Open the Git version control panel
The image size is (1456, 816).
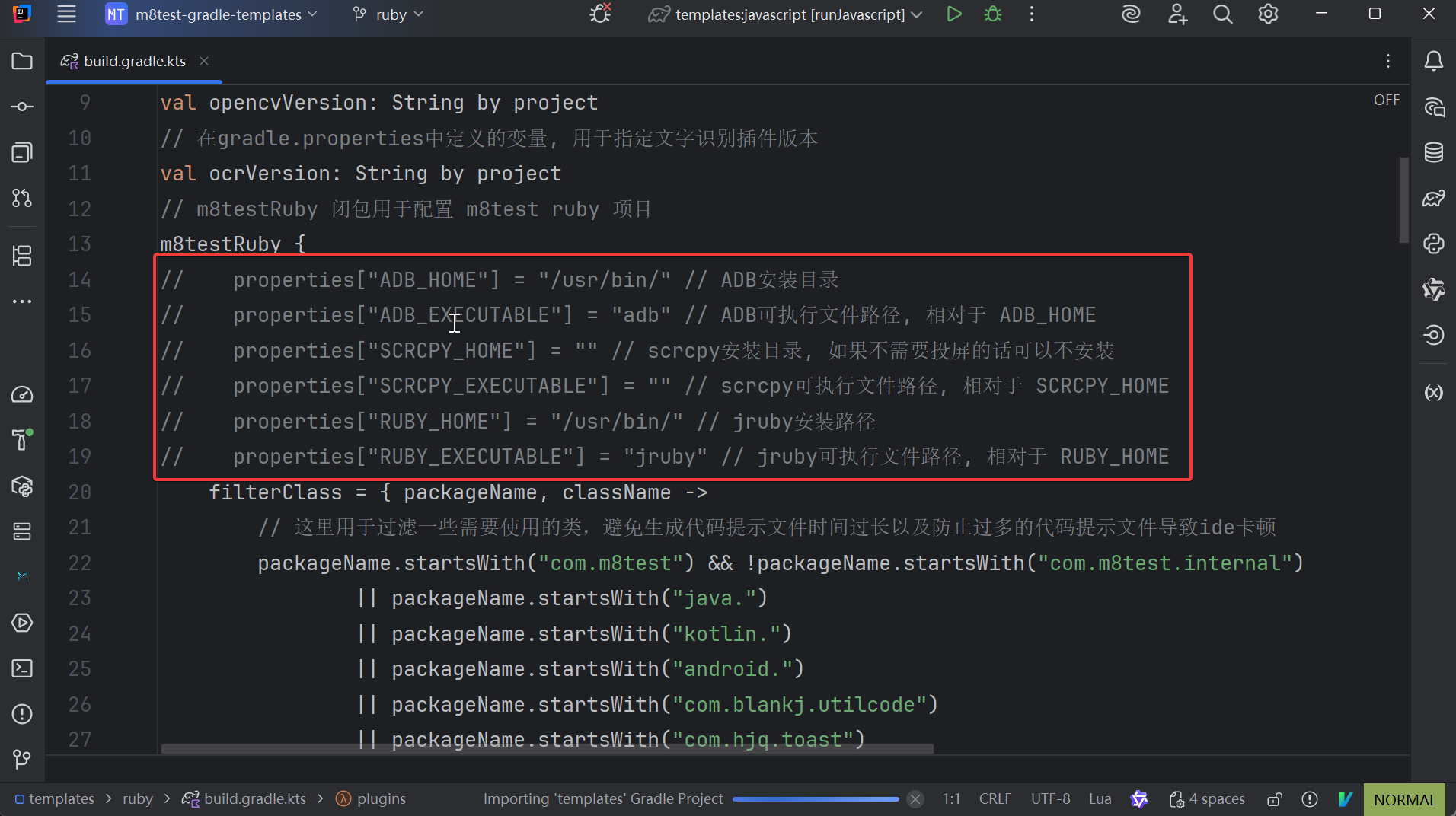pyautogui.click(x=22, y=759)
